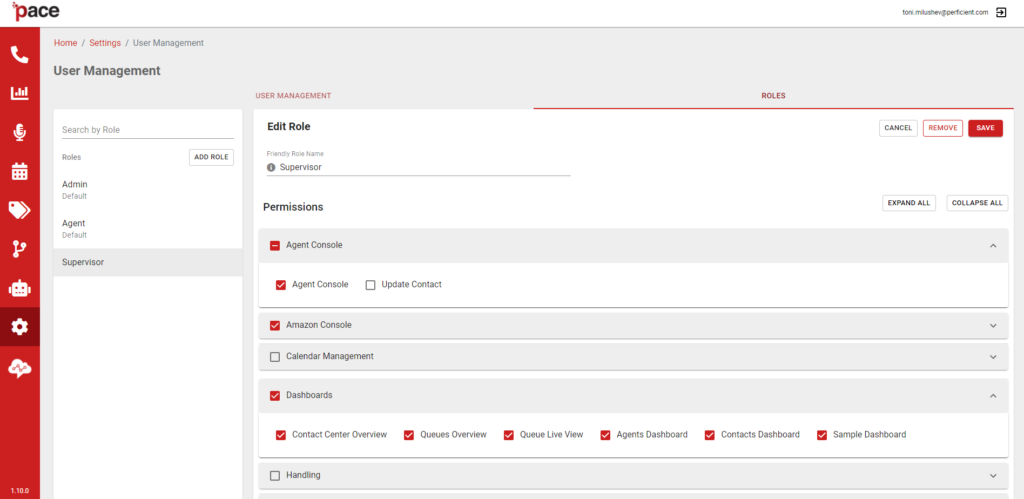
Task: Enable the Calendar Management checkbox
Action: coord(275,357)
